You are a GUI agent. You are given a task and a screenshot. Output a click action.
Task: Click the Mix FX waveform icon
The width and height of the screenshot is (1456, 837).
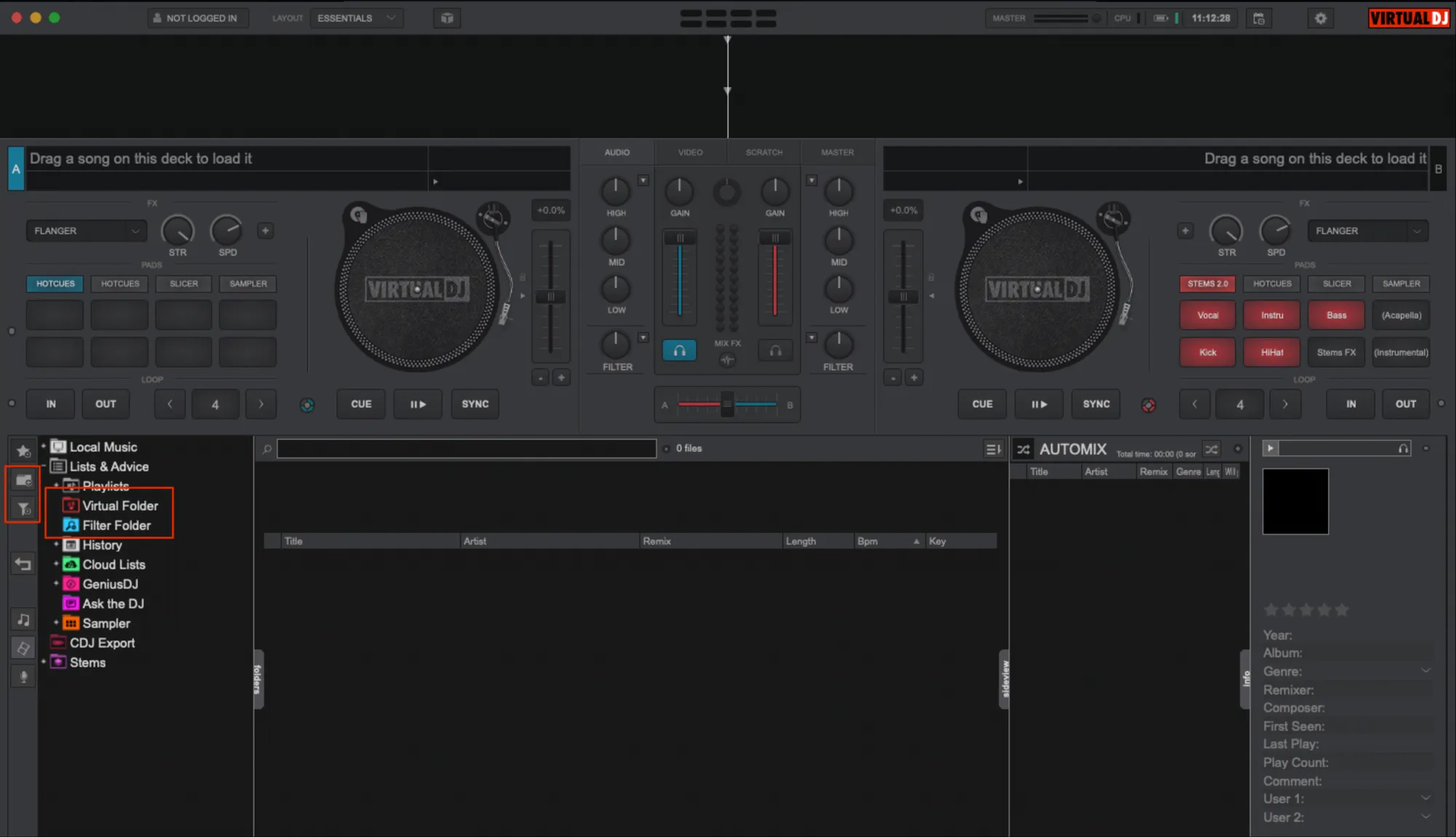pyautogui.click(x=727, y=360)
